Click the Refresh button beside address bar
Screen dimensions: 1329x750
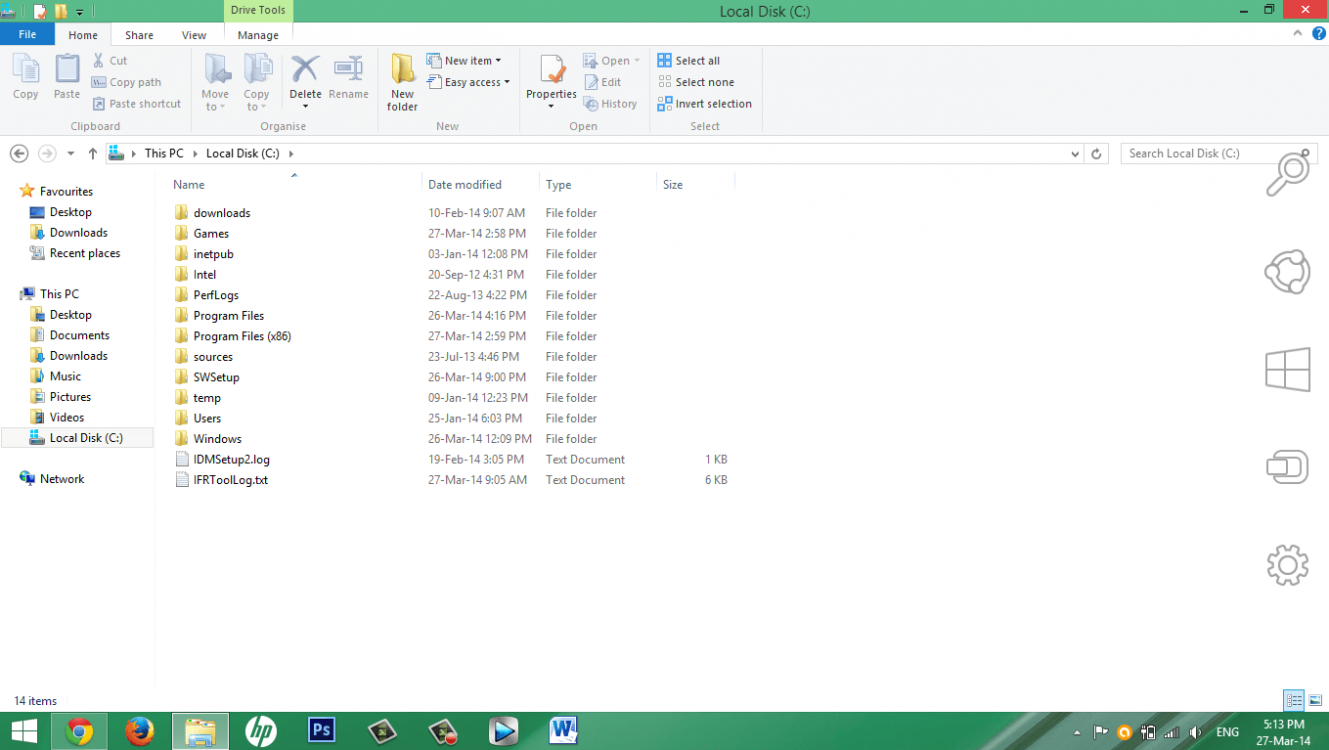(x=1096, y=154)
